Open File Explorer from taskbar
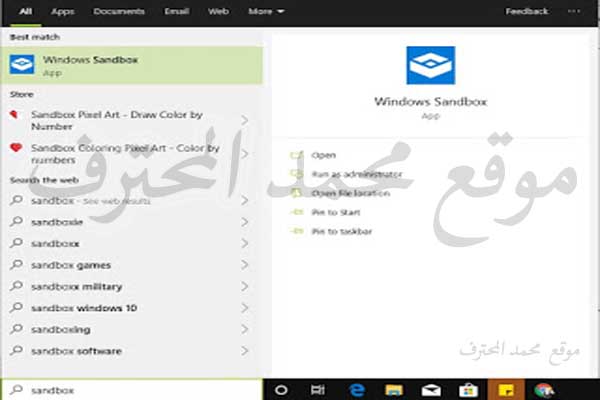This screenshot has height=400, width=600. [x=394, y=390]
